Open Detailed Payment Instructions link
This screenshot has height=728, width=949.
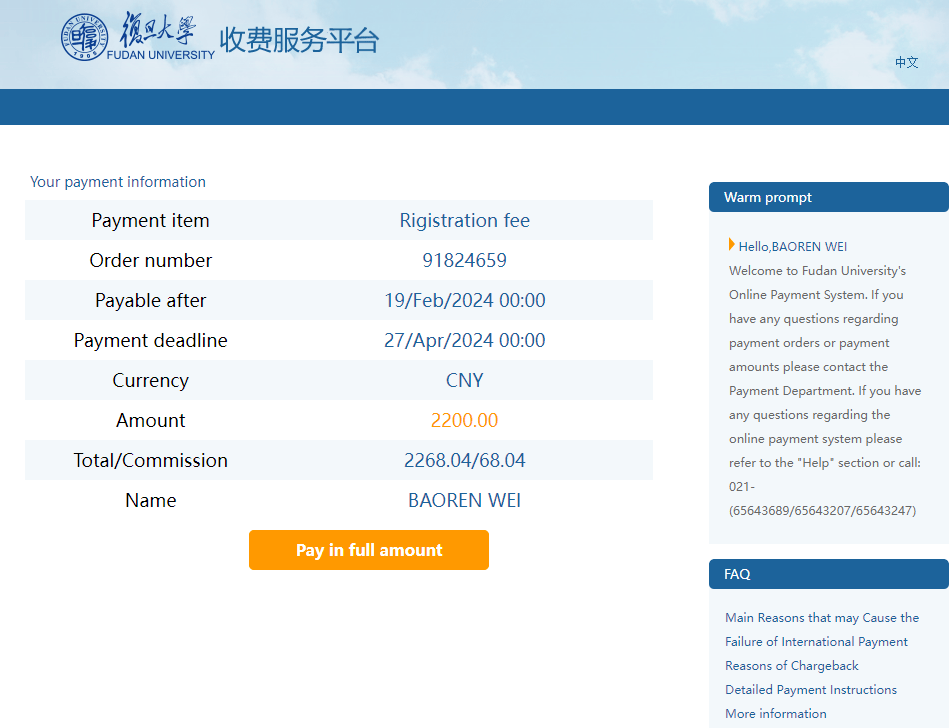[x=810, y=689]
